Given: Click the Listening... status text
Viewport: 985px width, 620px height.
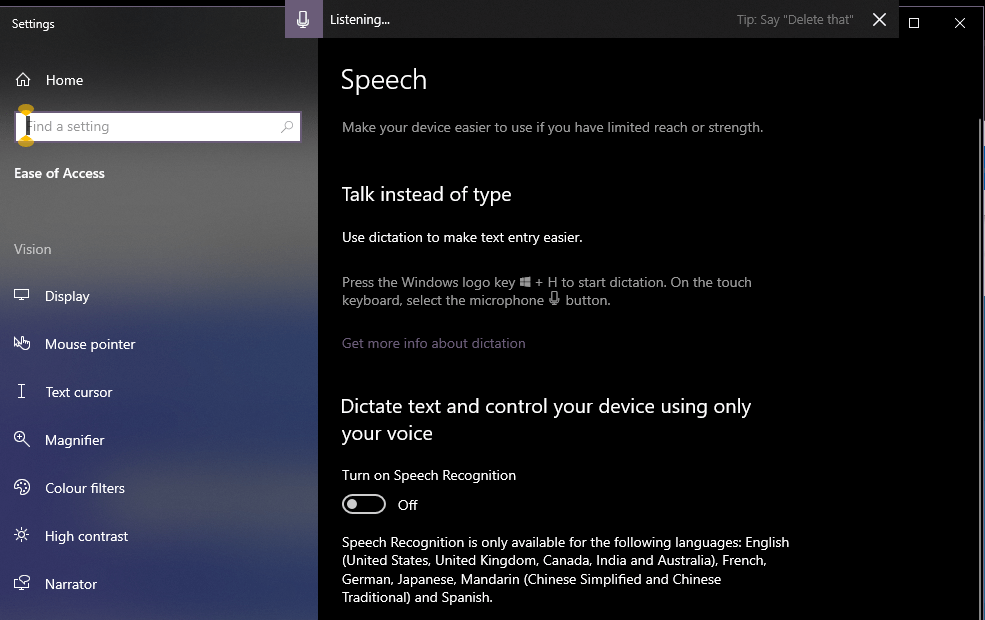Looking at the screenshot, I should coord(360,20).
